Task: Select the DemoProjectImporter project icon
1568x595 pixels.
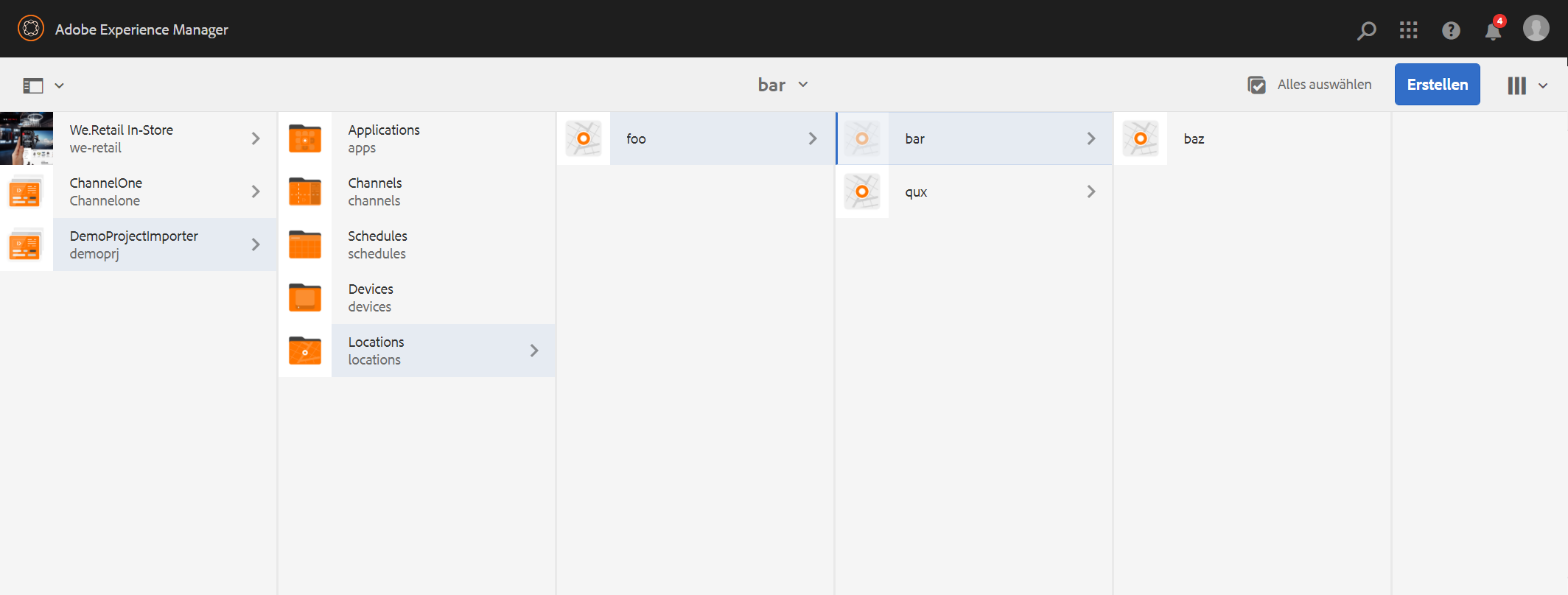Action: [x=27, y=244]
